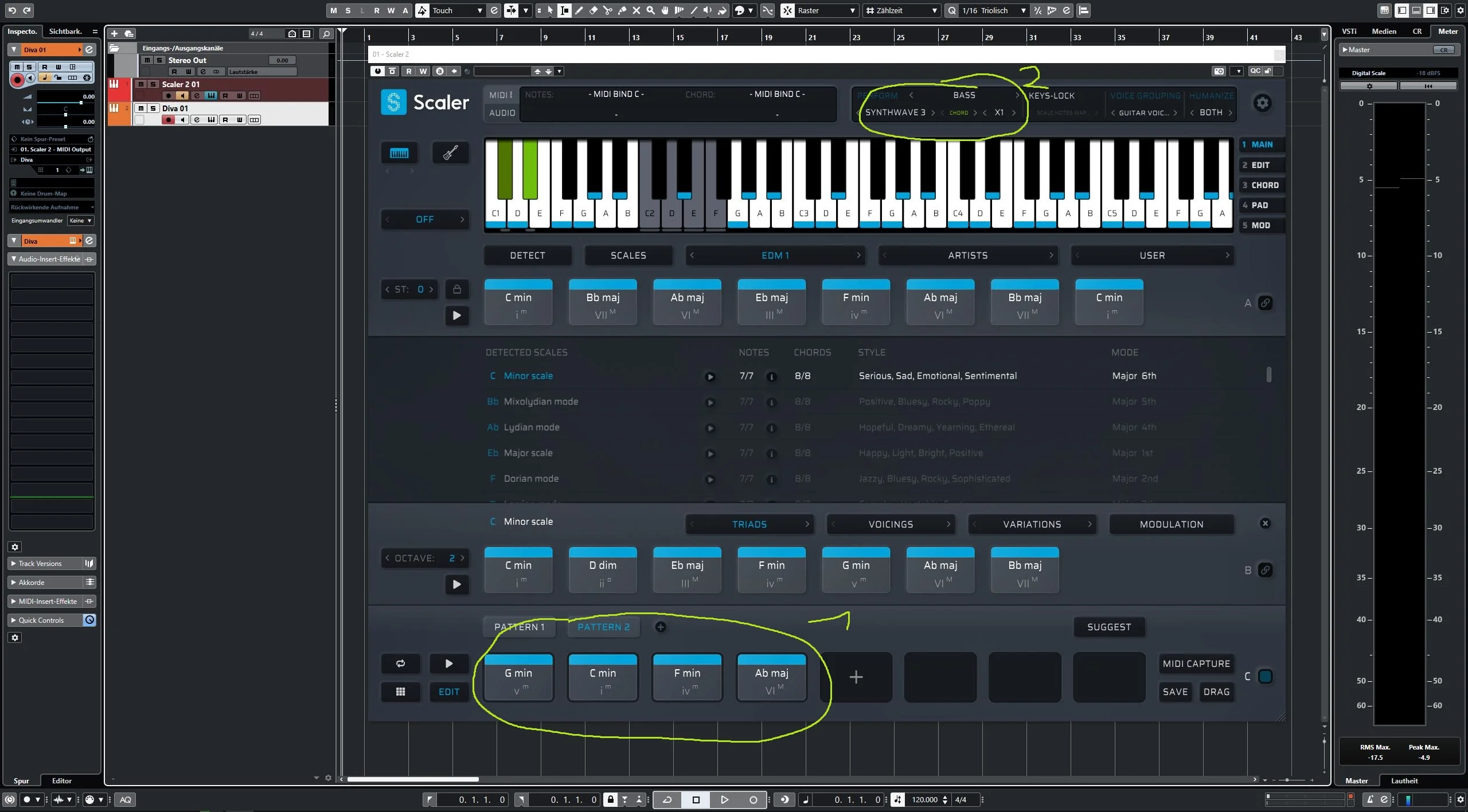This screenshot has height=812, width=1468.
Task: Open Eingangsumwandler Keine dropdown
Action: coord(80,221)
